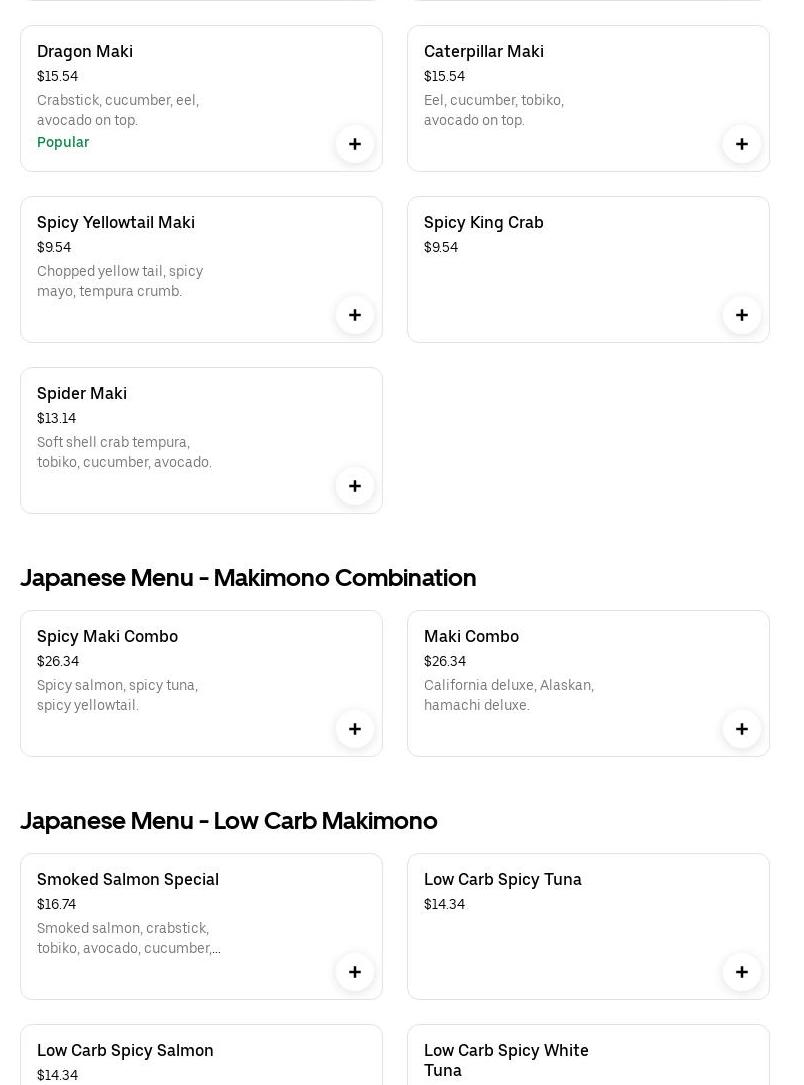
Task: View Spider Maki item description
Action: (x=124, y=452)
